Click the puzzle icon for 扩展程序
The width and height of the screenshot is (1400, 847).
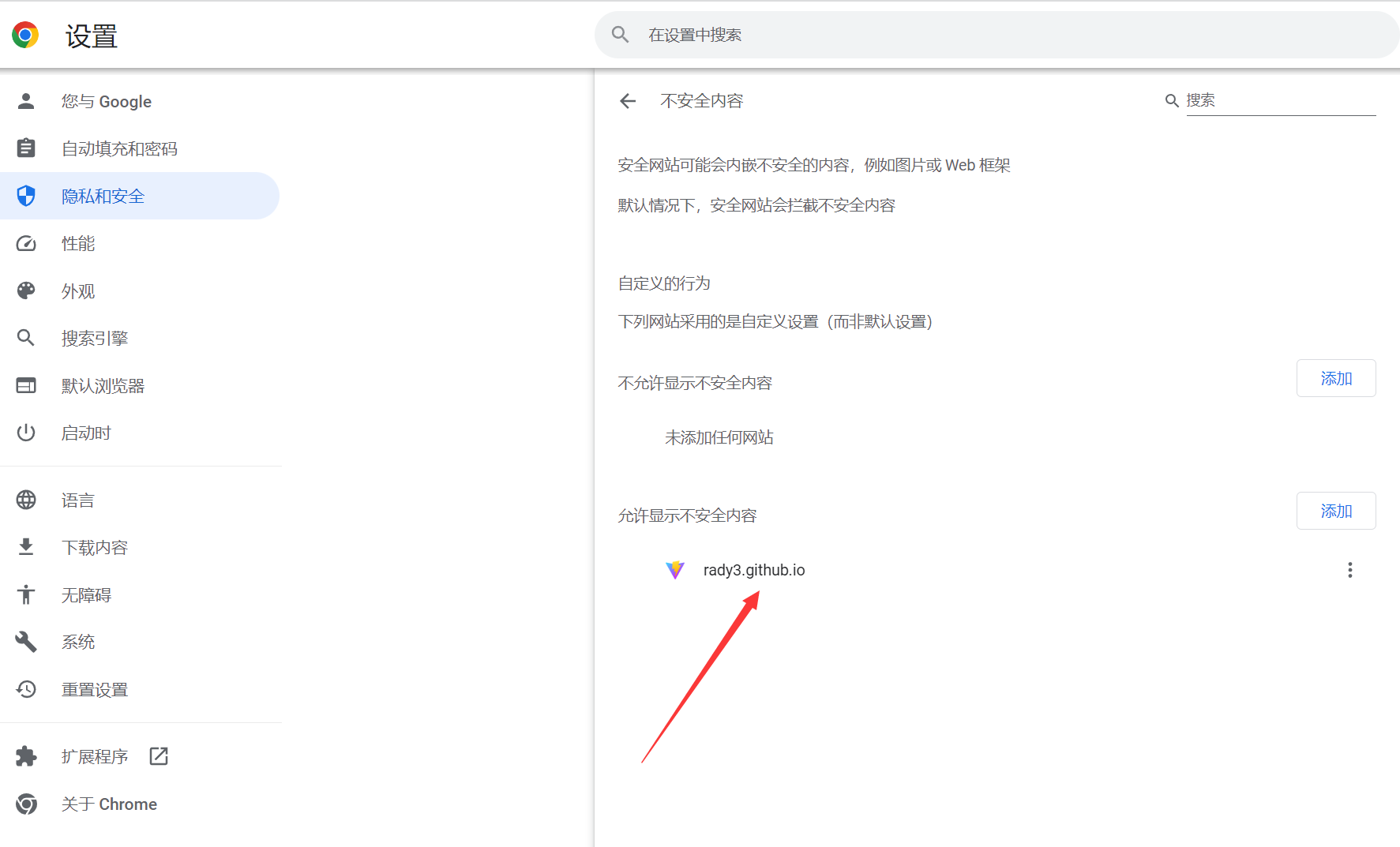[26, 756]
